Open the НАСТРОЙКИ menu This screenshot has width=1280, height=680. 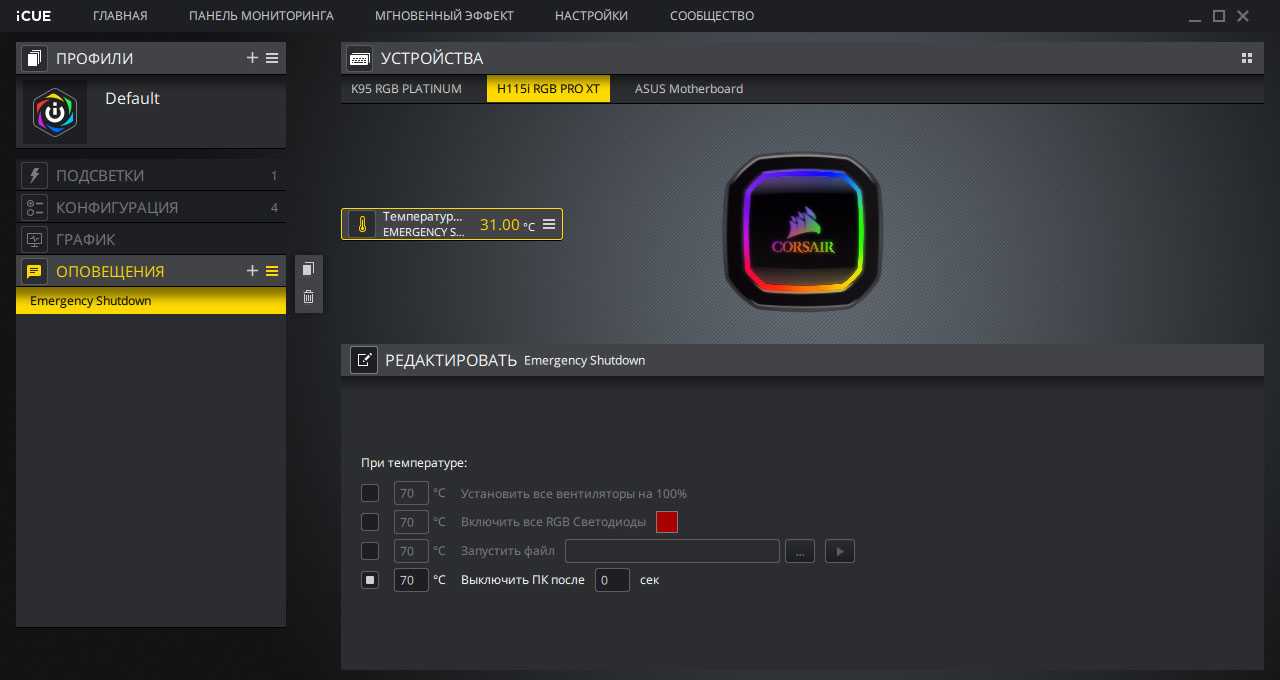point(591,16)
